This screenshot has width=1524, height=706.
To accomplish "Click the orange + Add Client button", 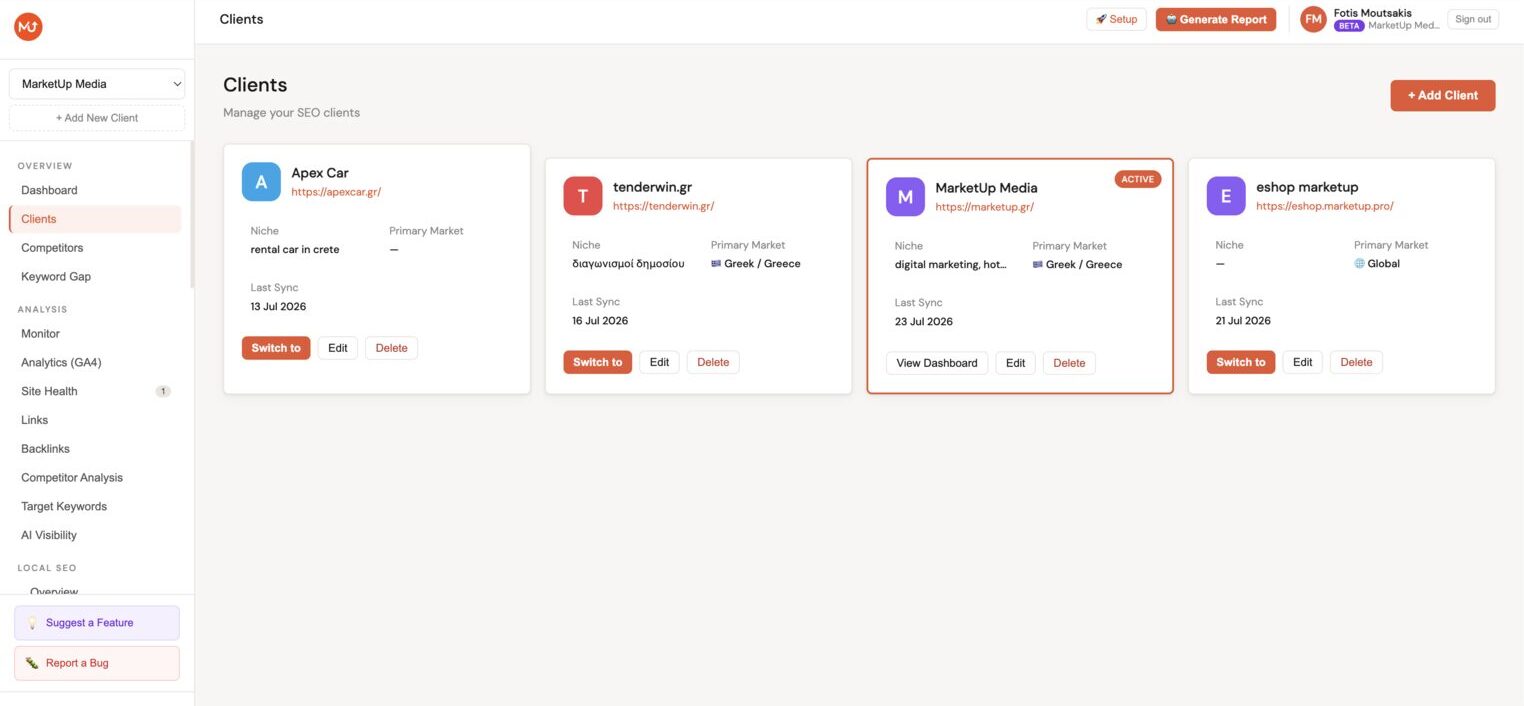I will (x=1443, y=95).
